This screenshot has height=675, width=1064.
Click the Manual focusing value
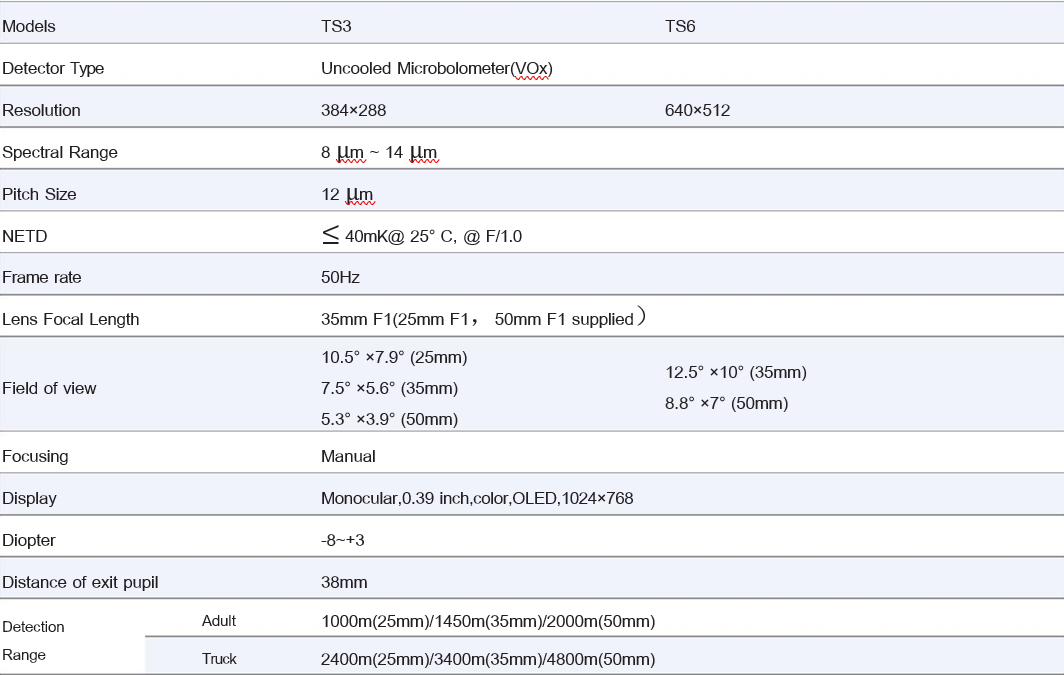tap(348, 456)
